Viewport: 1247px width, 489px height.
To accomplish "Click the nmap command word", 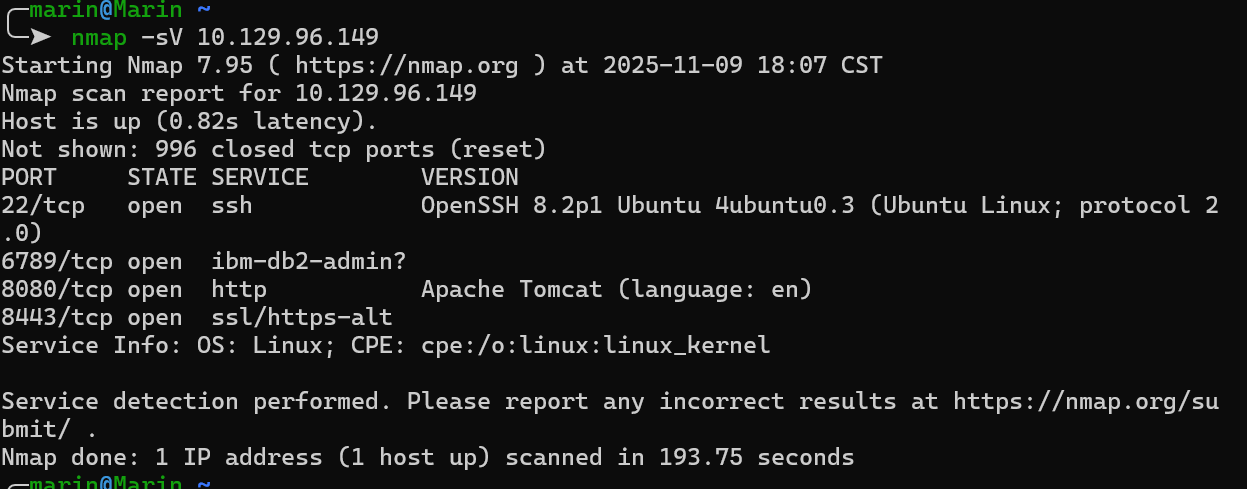I will click(99, 38).
